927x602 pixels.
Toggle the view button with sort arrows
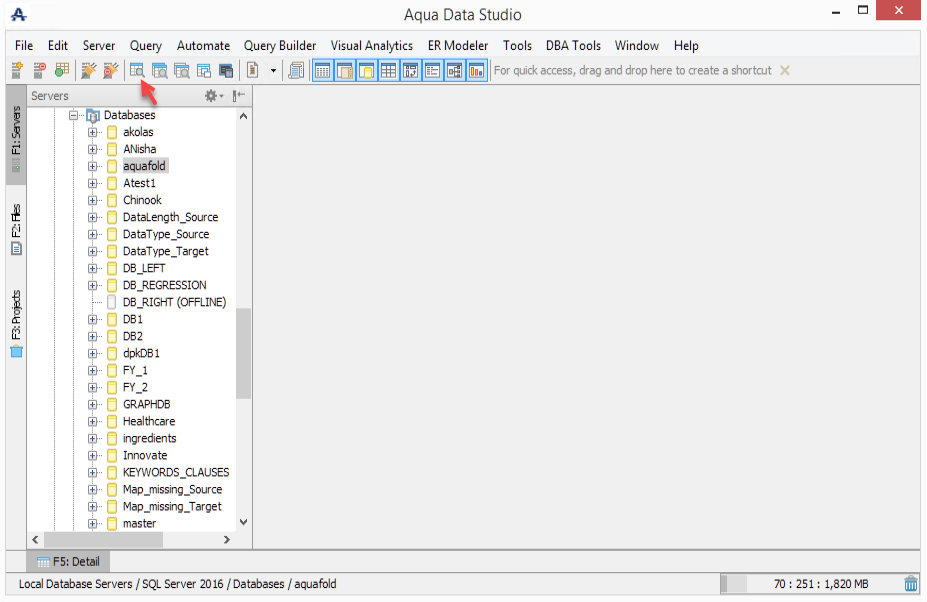click(410, 71)
